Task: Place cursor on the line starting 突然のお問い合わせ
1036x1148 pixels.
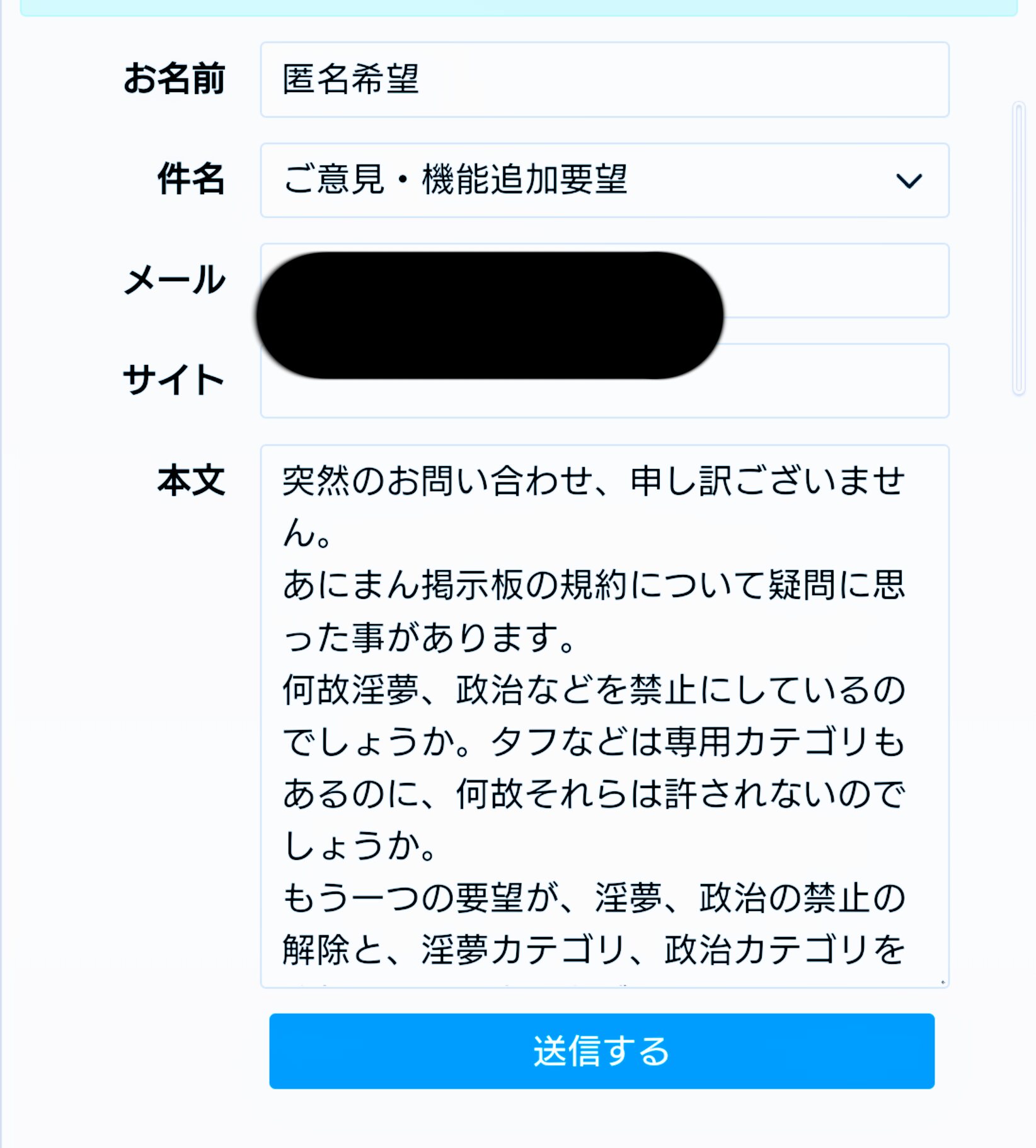Action: pyautogui.click(x=592, y=482)
